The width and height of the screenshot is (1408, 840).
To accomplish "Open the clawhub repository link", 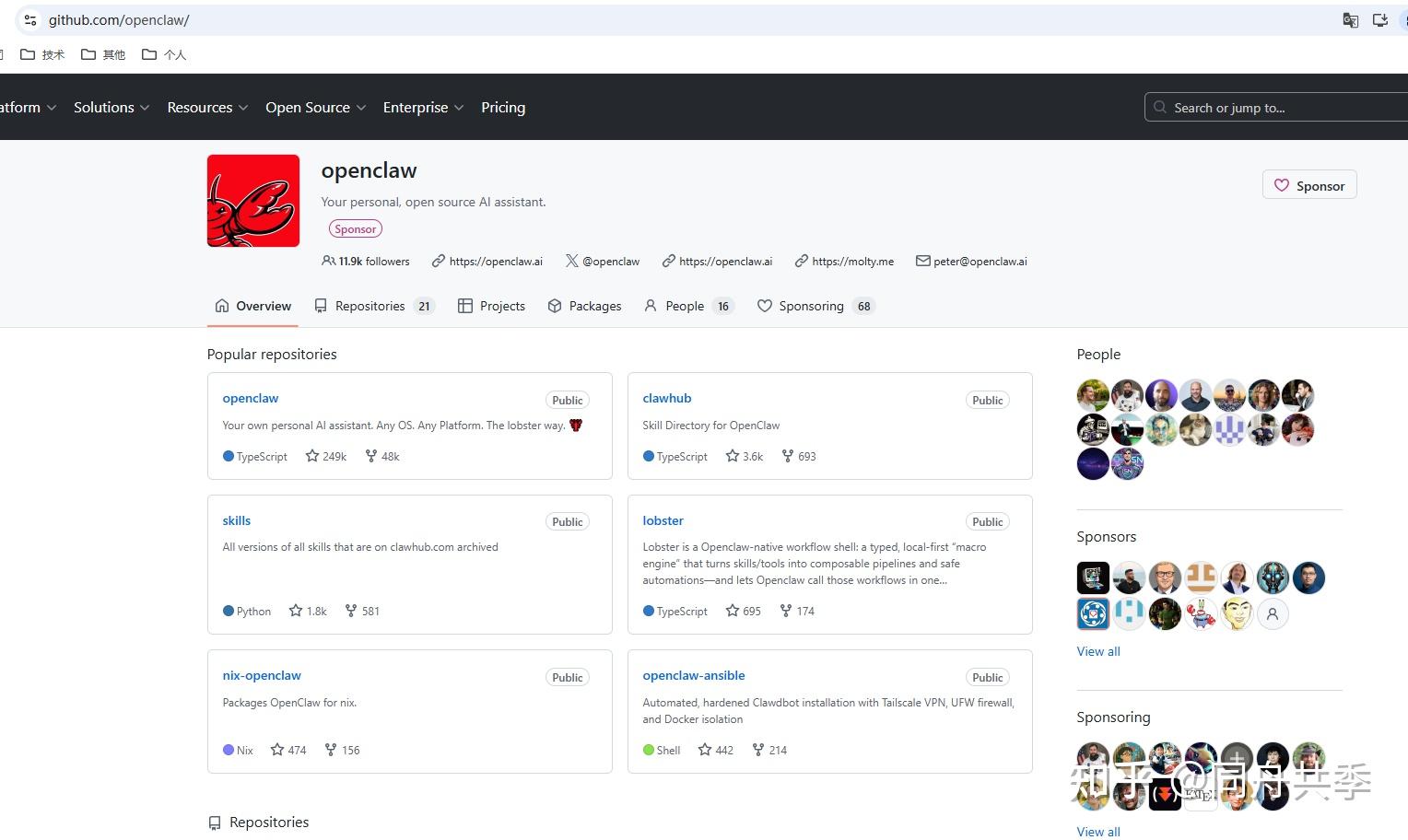I will pos(667,398).
